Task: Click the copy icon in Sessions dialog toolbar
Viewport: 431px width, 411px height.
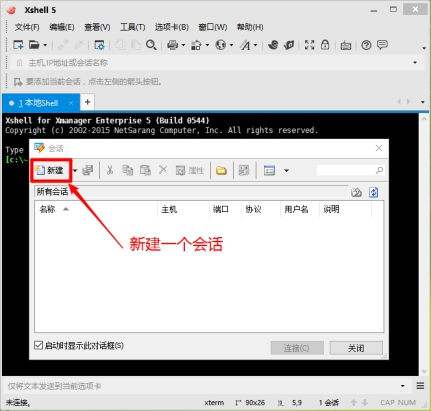Action: pyautogui.click(x=127, y=170)
